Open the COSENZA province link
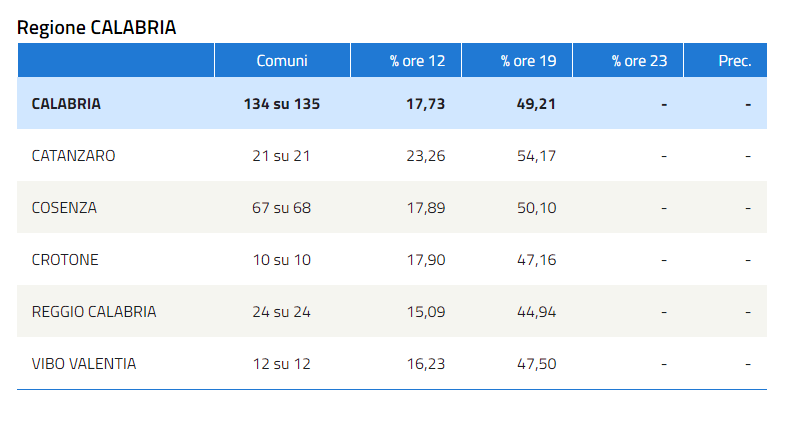The height and width of the screenshot is (422, 799). (64, 208)
